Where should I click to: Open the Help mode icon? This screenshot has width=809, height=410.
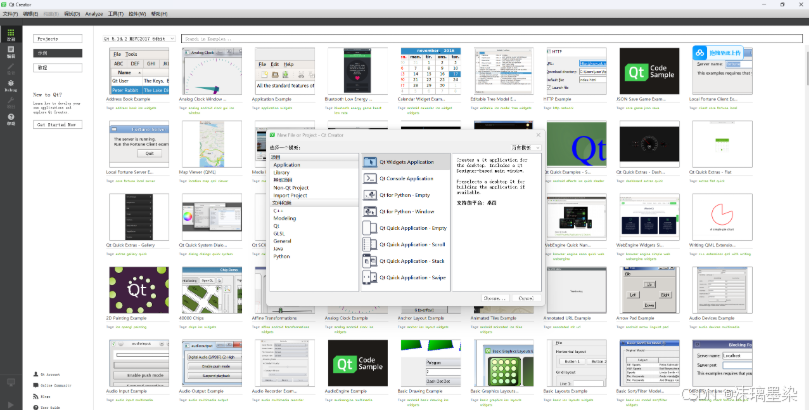(x=11, y=119)
